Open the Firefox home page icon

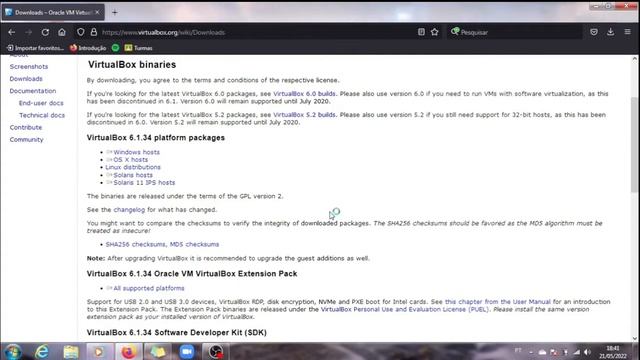click(x=62, y=32)
